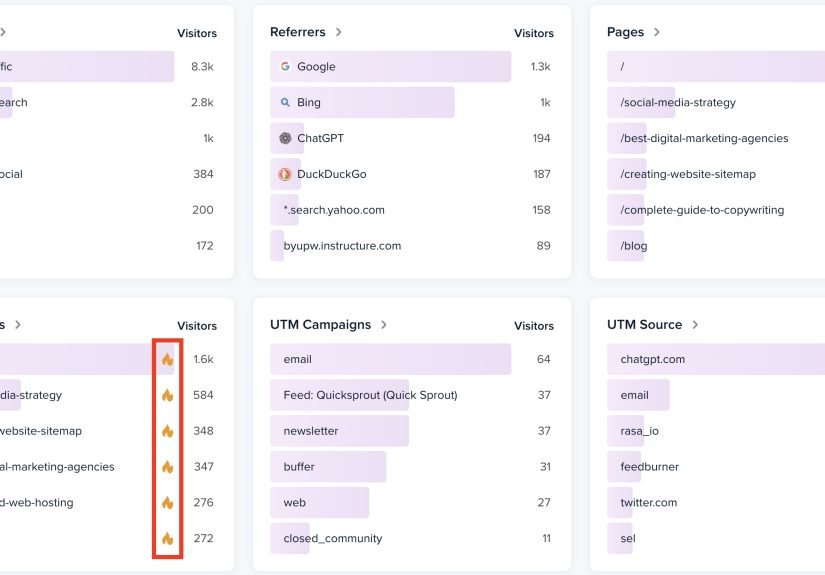This screenshot has height=575, width=825.
Task: Open the /creating-website-sitemap page row
Action: [716, 174]
